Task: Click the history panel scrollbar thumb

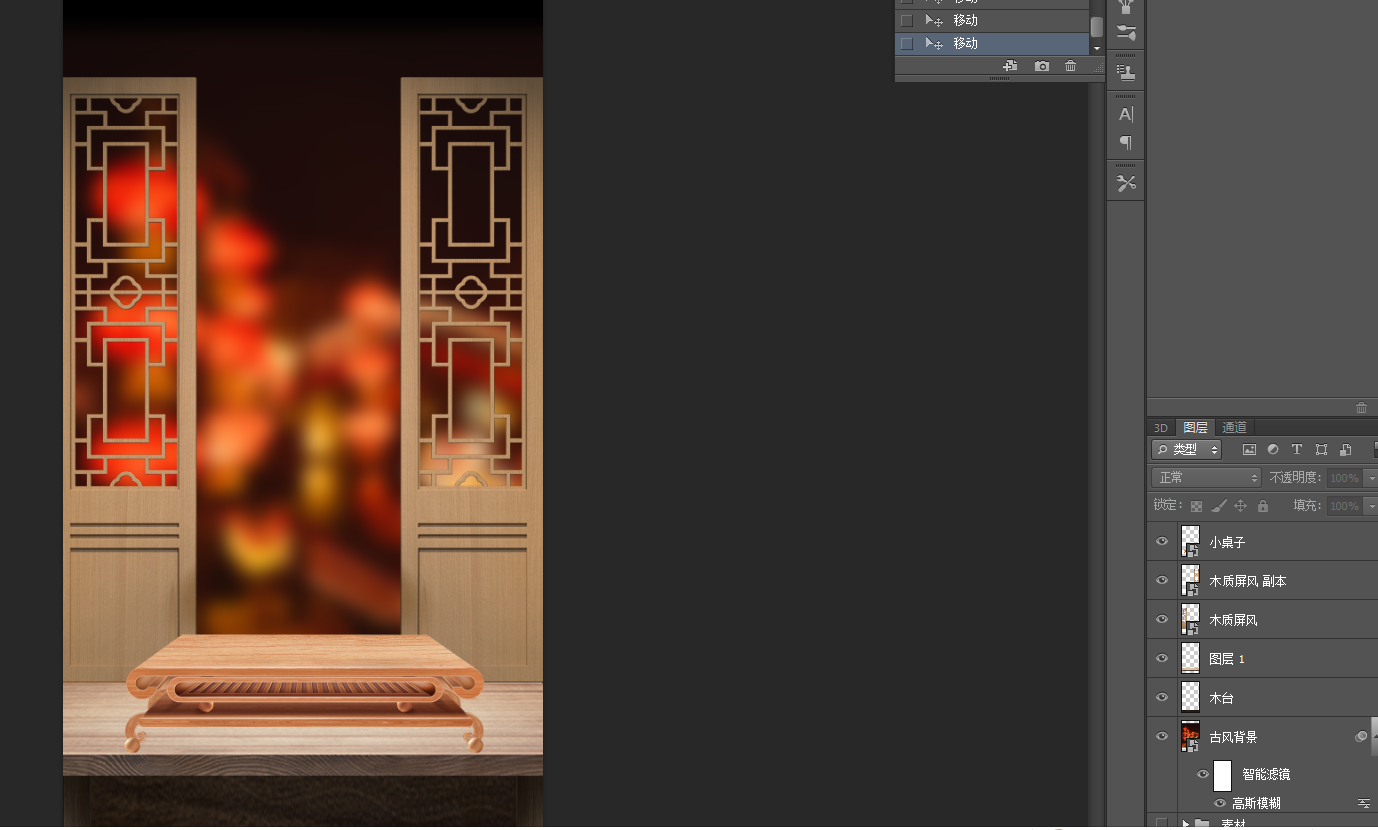Action: point(1097,27)
